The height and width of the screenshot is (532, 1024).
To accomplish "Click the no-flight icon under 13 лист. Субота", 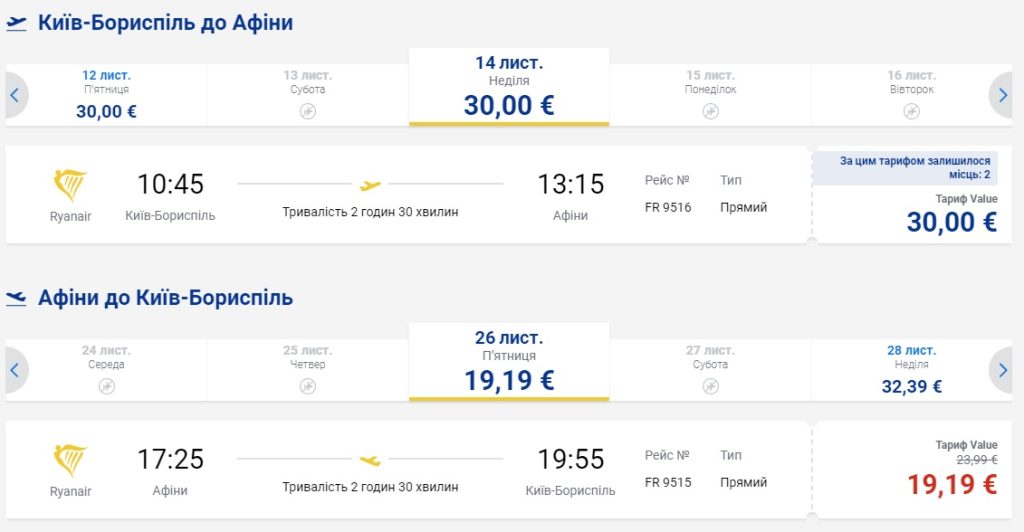I will click(307, 111).
